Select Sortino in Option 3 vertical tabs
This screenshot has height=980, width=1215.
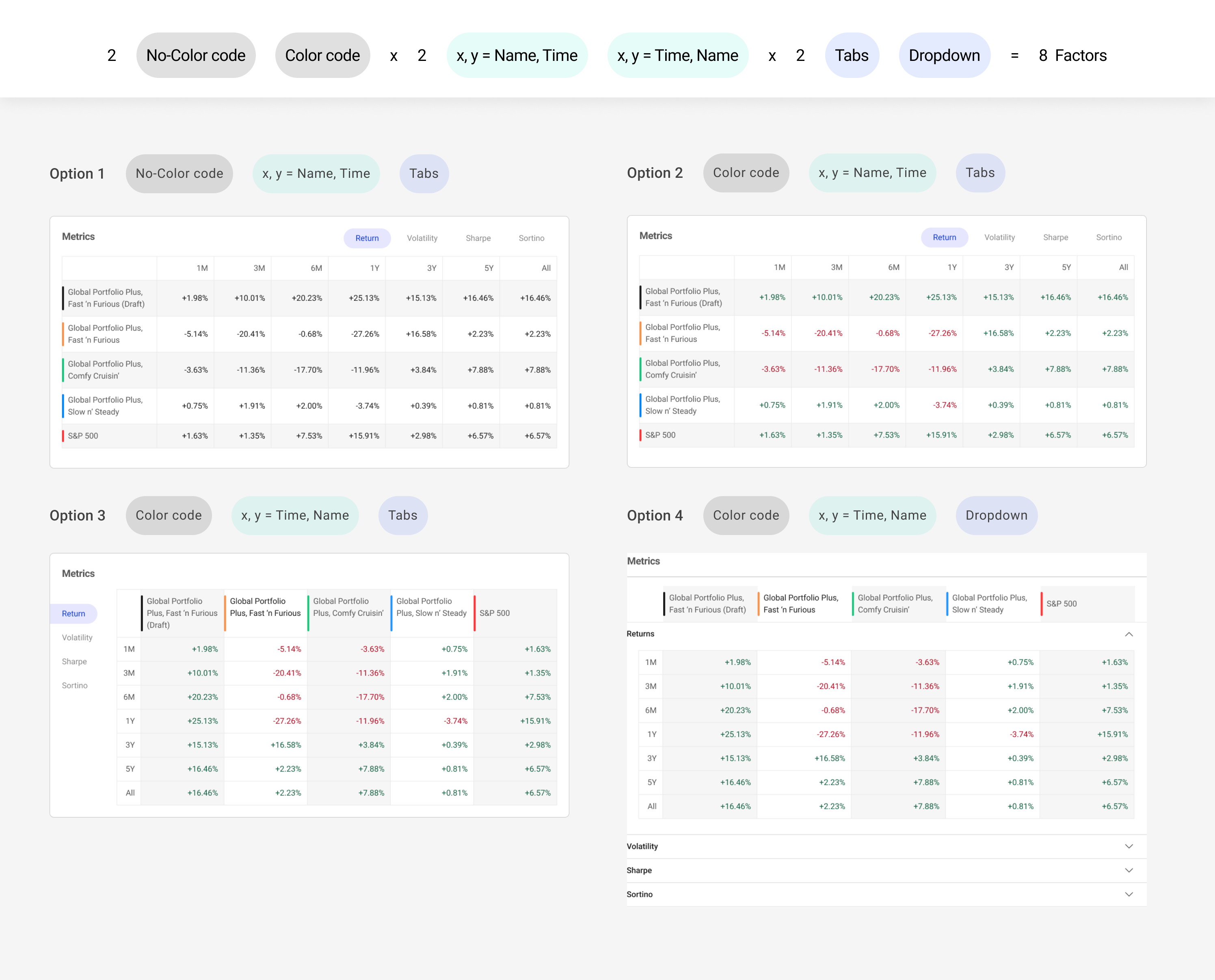pyautogui.click(x=75, y=685)
